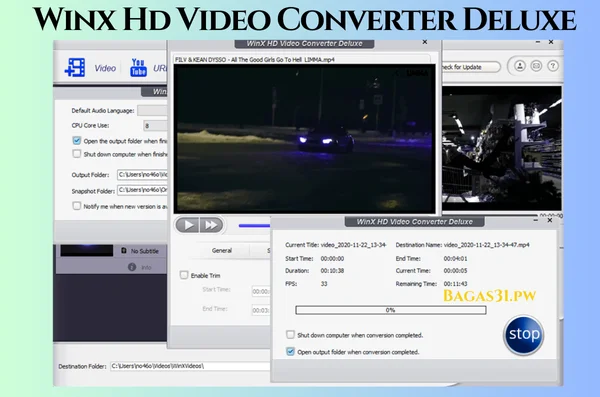Click the Destination Name video_2020-11-22_13-34-47.mp4 text
Screen dimensions: 600x397
[486, 245]
